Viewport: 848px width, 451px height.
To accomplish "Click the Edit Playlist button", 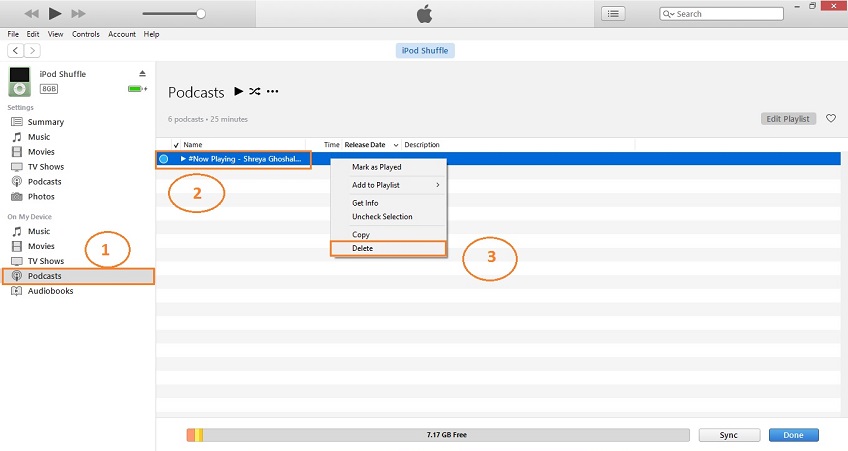I will tap(788, 119).
